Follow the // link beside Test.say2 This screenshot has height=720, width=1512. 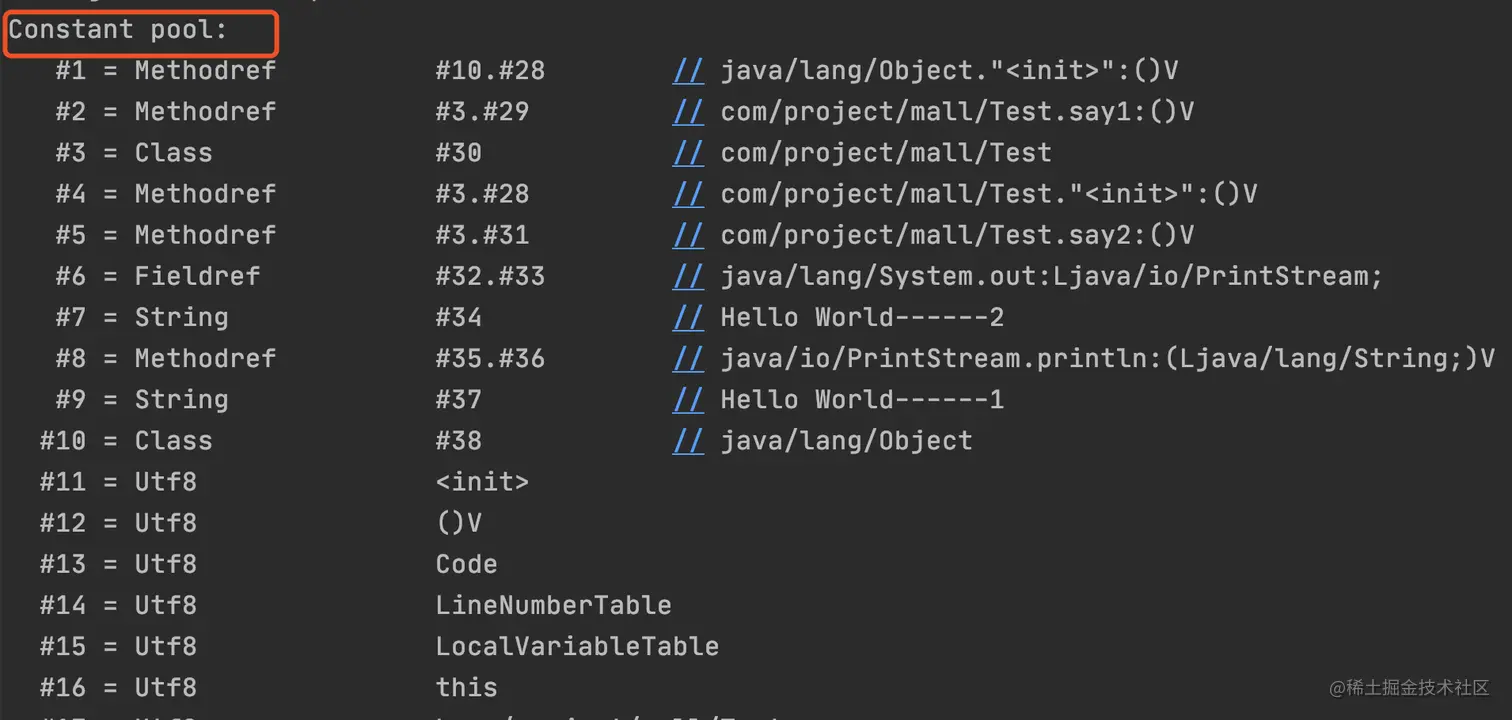point(688,234)
